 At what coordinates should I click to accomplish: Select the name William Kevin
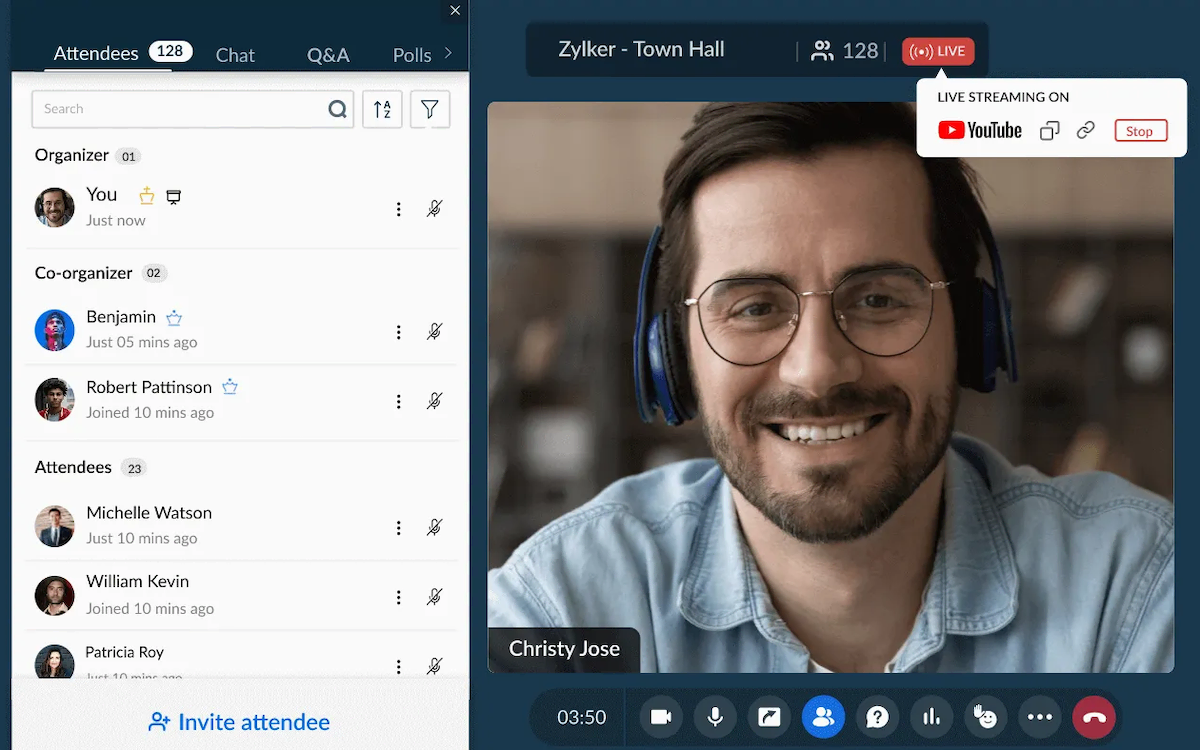coord(138,582)
